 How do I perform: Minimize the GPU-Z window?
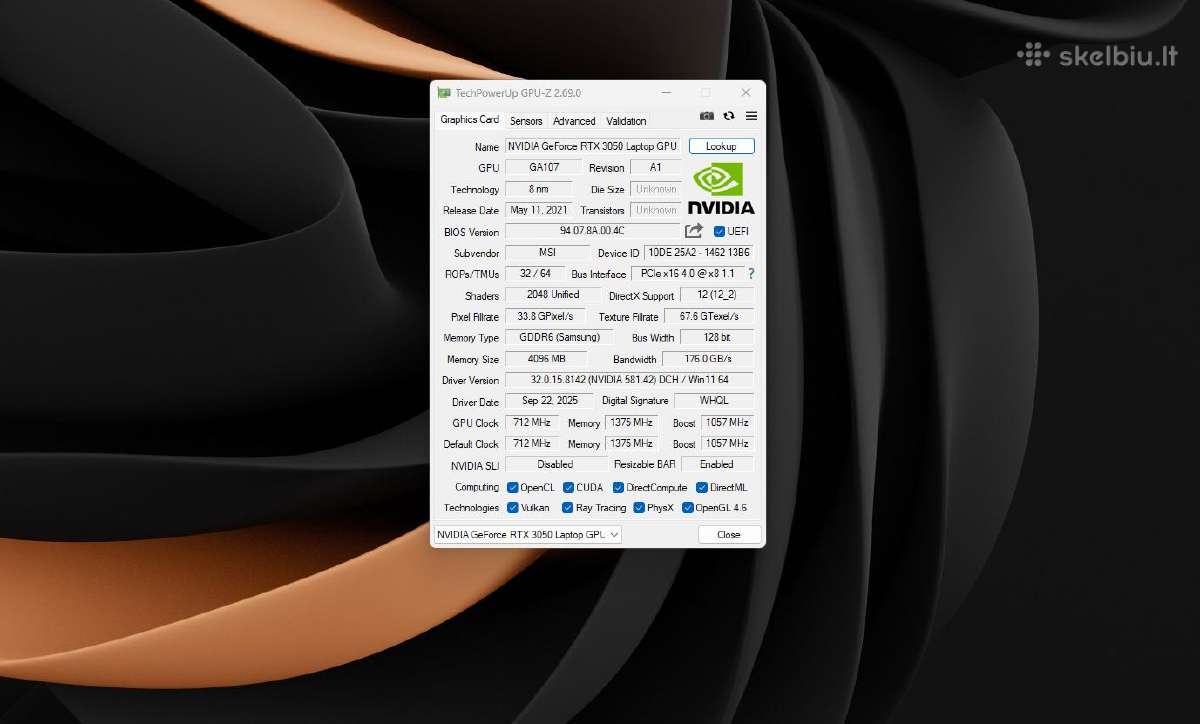666,93
